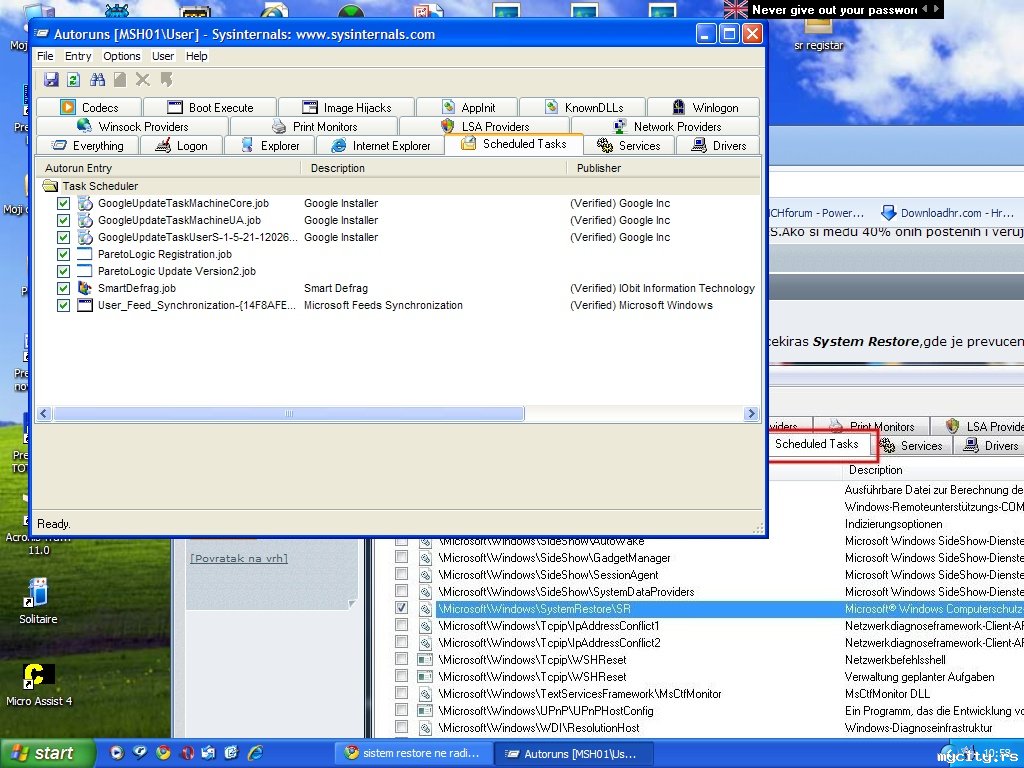Launch Internet Explorer from quick launch
The width and height of the screenshot is (1024, 768).
point(256,752)
